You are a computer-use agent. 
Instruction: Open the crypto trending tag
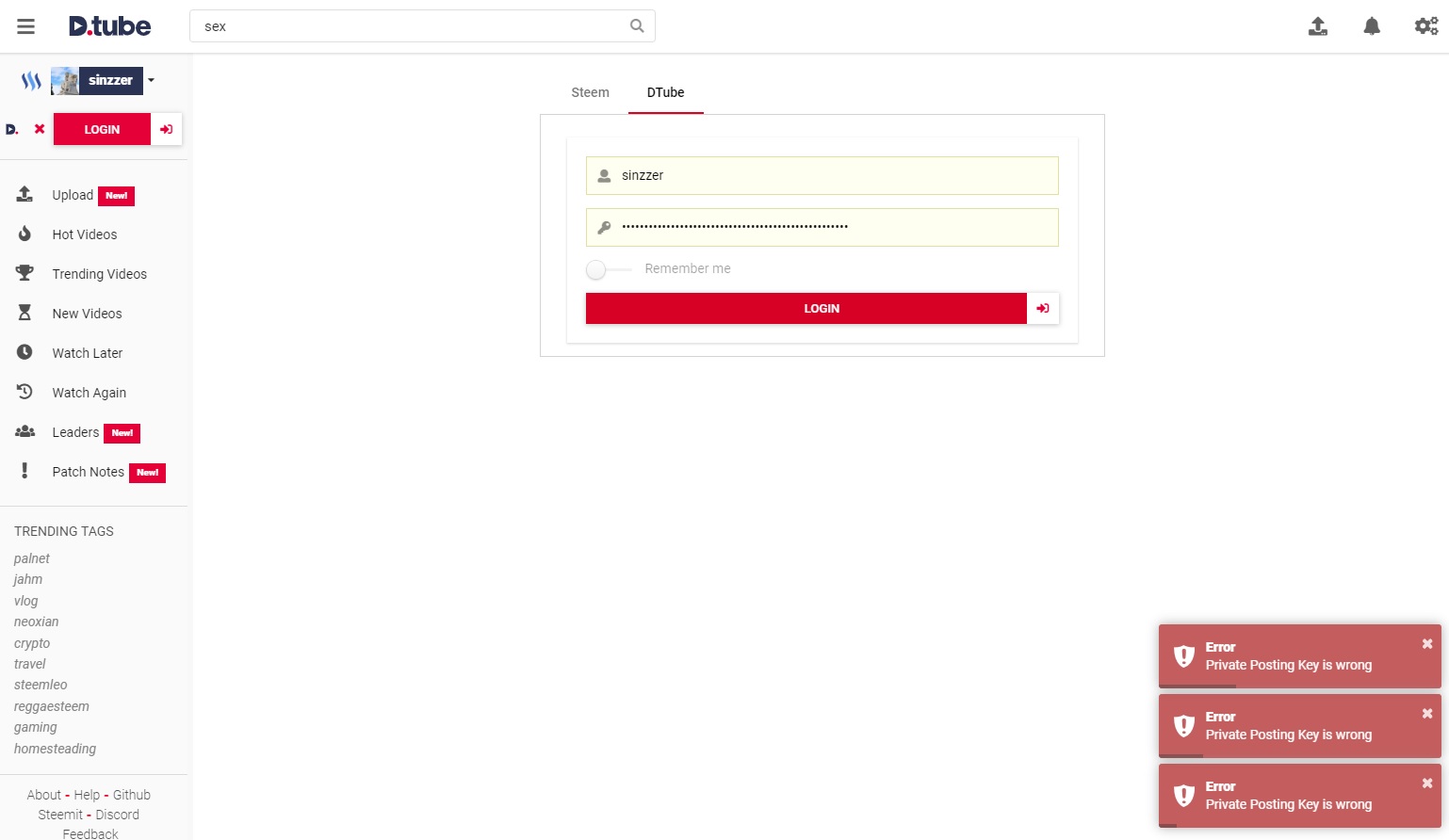pyautogui.click(x=32, y=643)
